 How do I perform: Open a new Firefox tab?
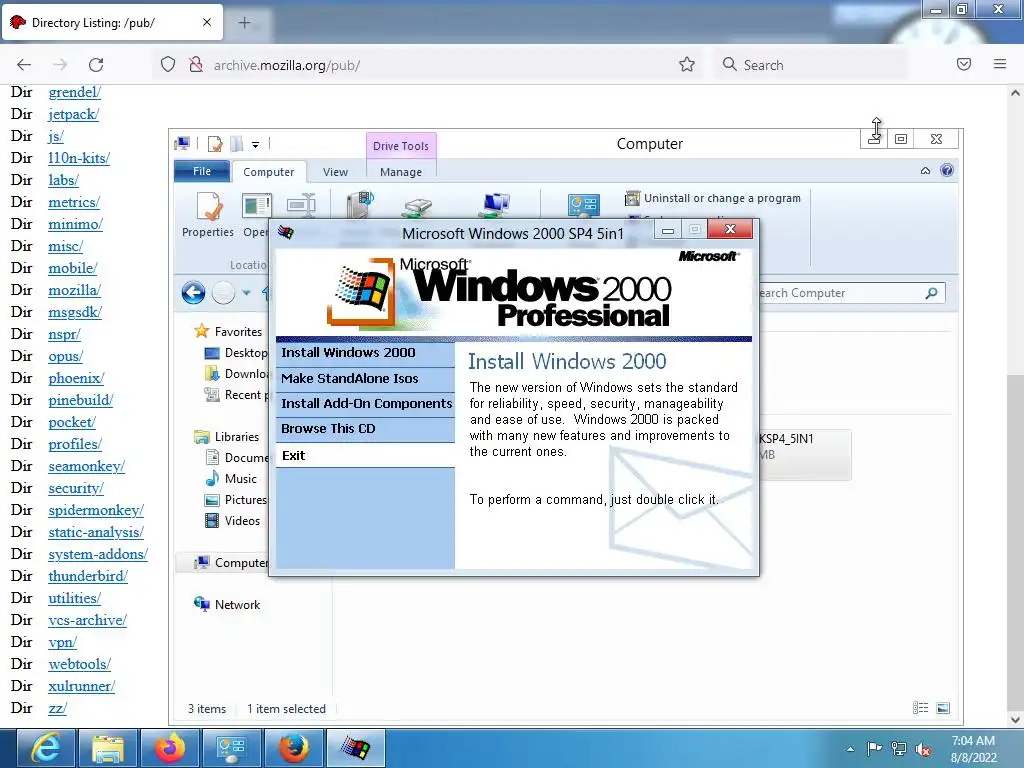244,23
